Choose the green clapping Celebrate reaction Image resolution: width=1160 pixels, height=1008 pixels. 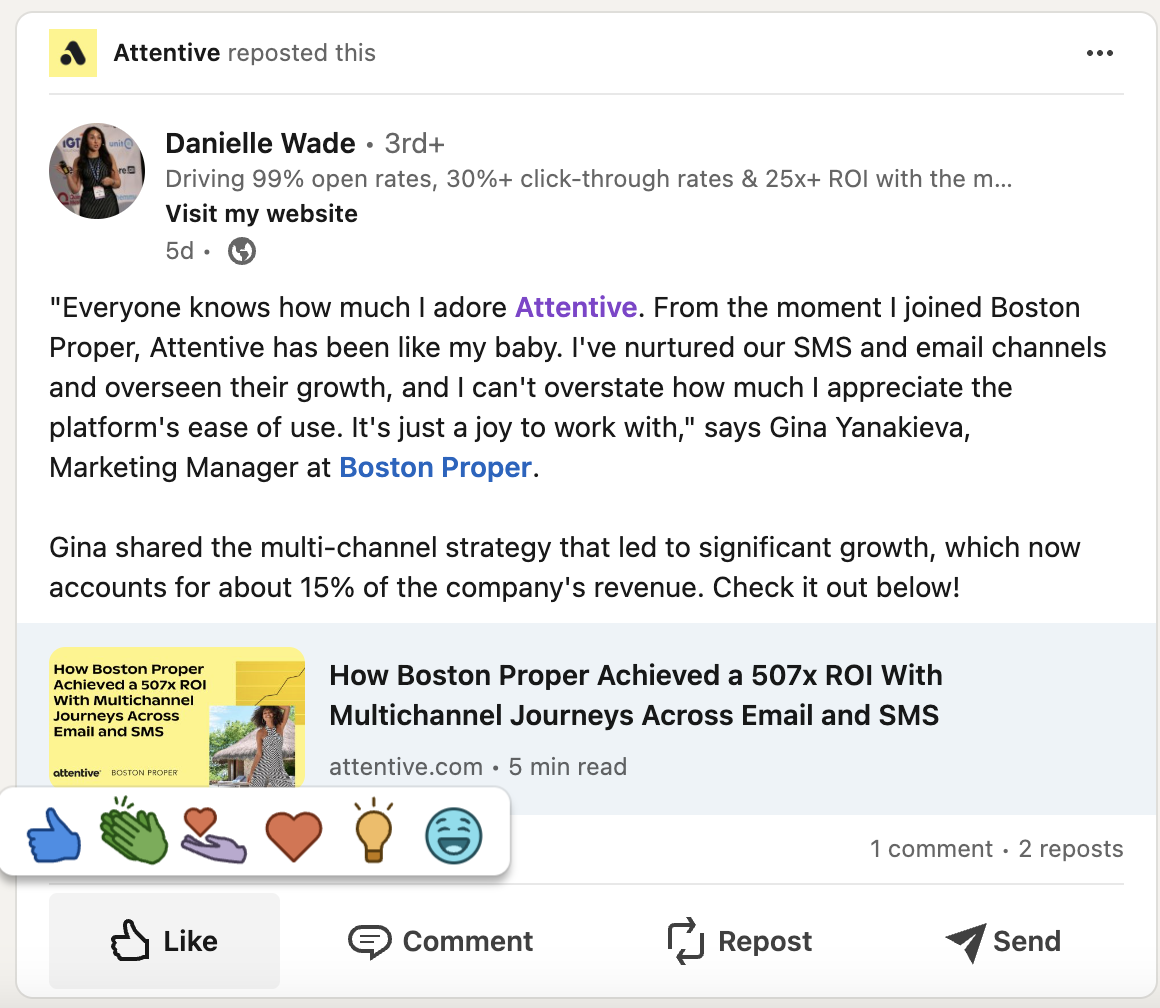[133, 831]
